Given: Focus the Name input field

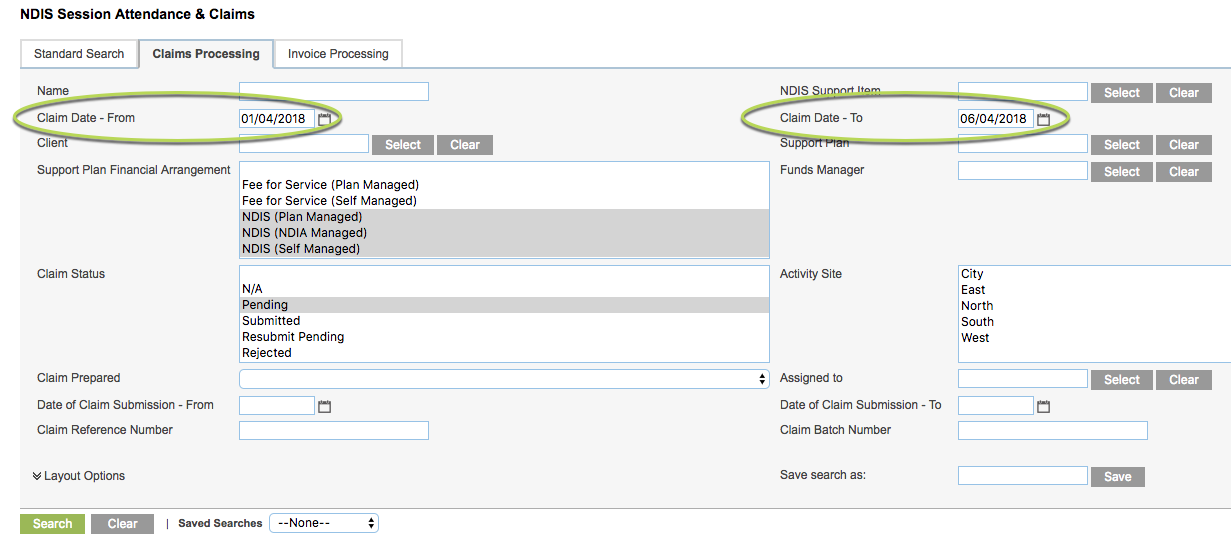Looking at the screenshot, I should click(x=334, y=92).
